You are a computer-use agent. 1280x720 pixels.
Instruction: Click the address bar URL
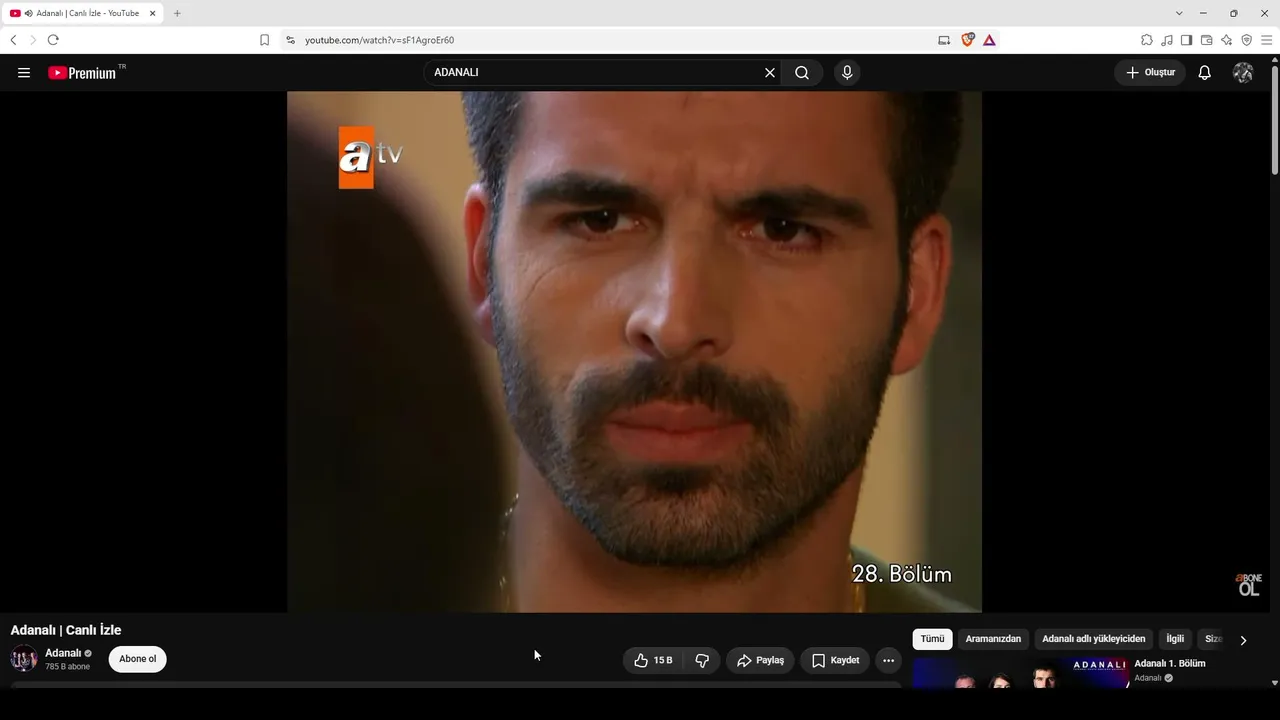pos(380,40)
